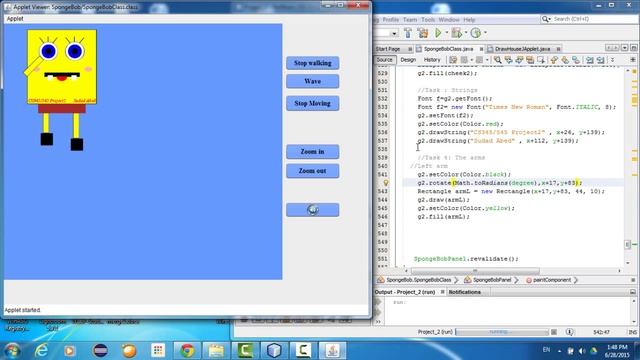Screen dimensions: 640x360
Task: Expand the output side toolbar chevron
Action: [x=378, y=322]
